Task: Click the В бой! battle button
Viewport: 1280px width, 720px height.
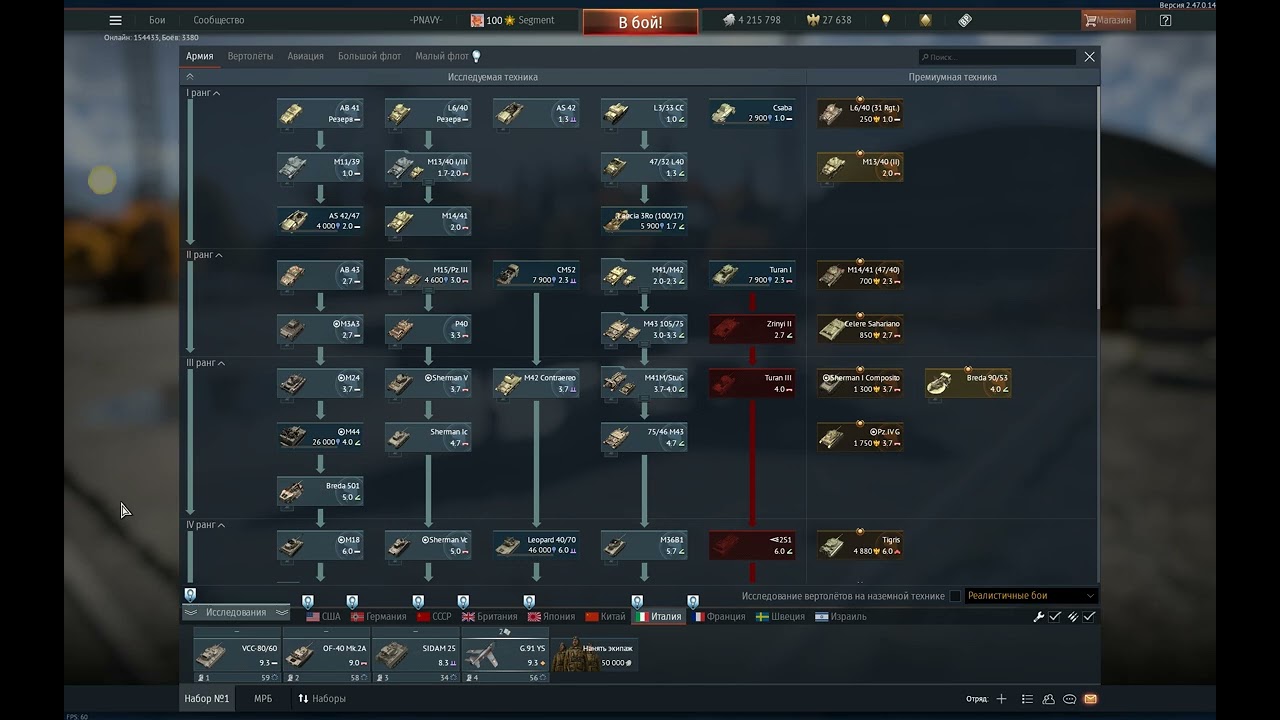Action: click(x=640, y=22)
